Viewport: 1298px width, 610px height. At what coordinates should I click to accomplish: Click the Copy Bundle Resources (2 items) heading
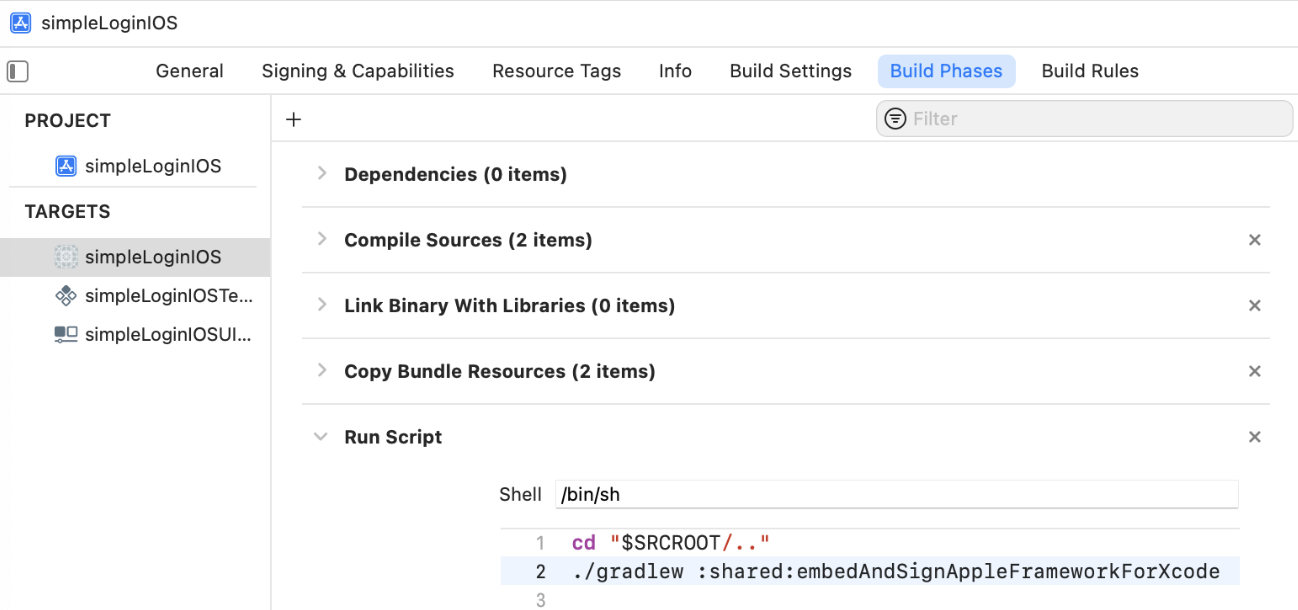[500, 371]
